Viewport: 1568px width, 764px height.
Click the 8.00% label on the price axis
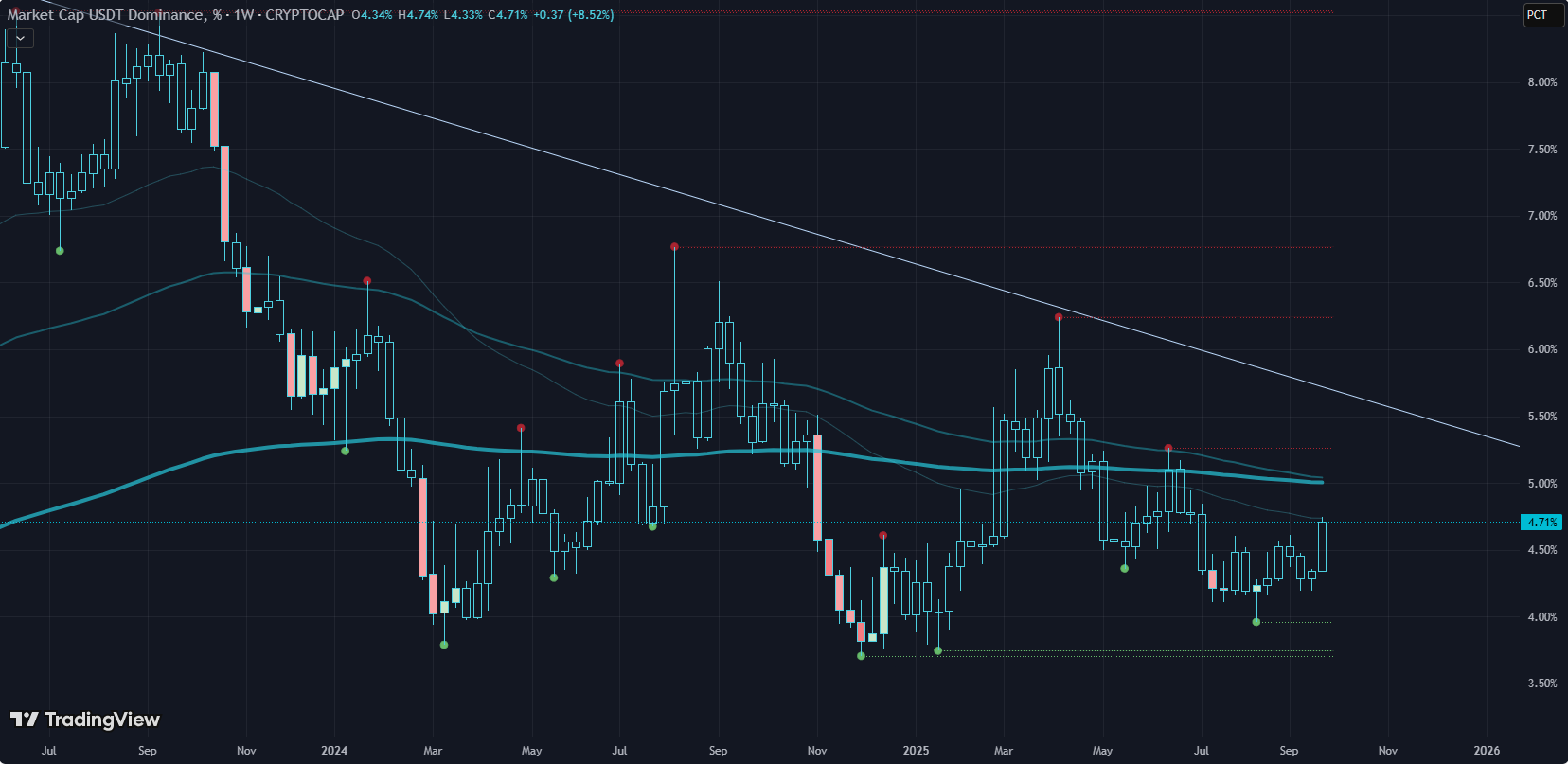coord(1541,82)
